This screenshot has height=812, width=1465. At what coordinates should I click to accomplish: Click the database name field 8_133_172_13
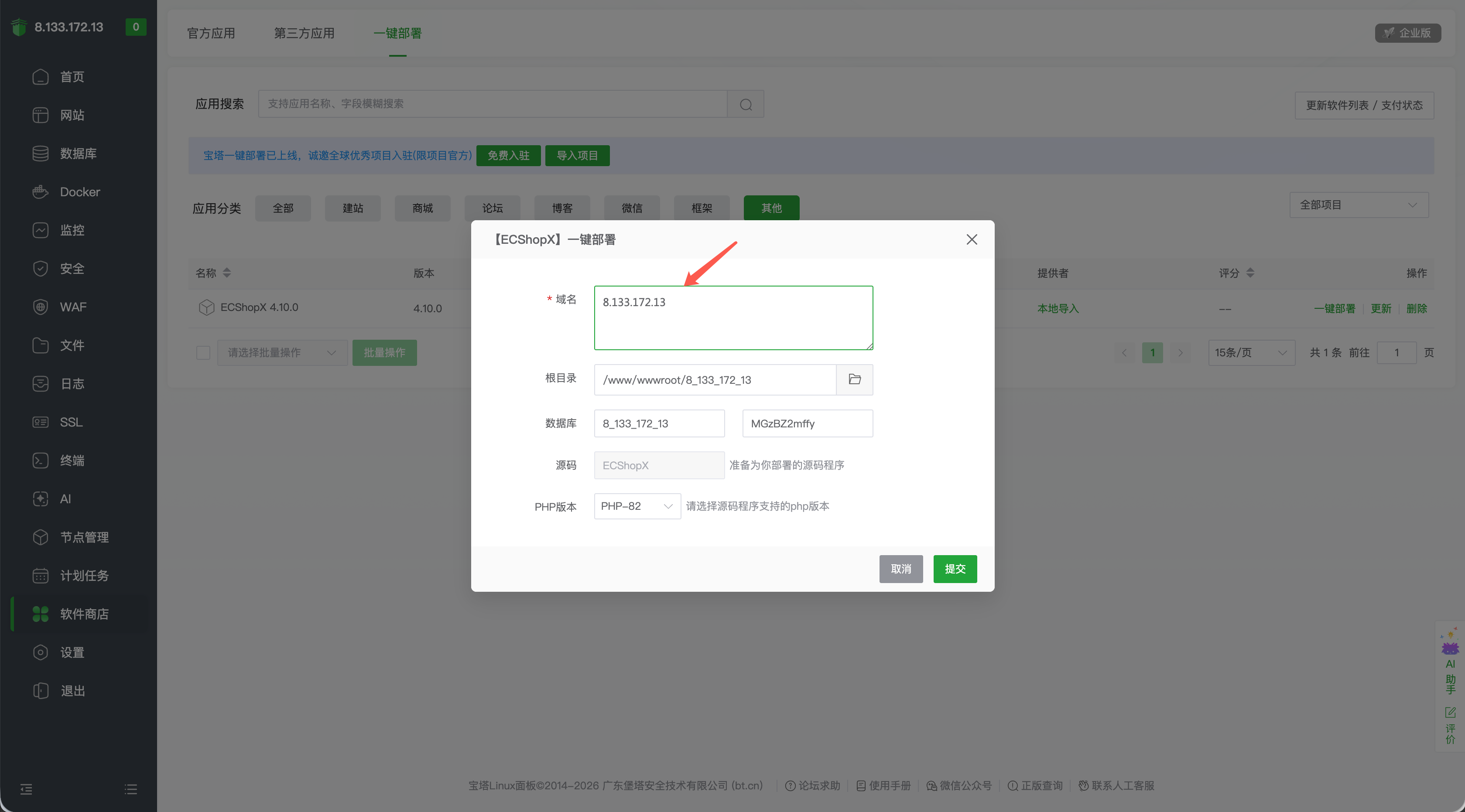tap(659, 423)
